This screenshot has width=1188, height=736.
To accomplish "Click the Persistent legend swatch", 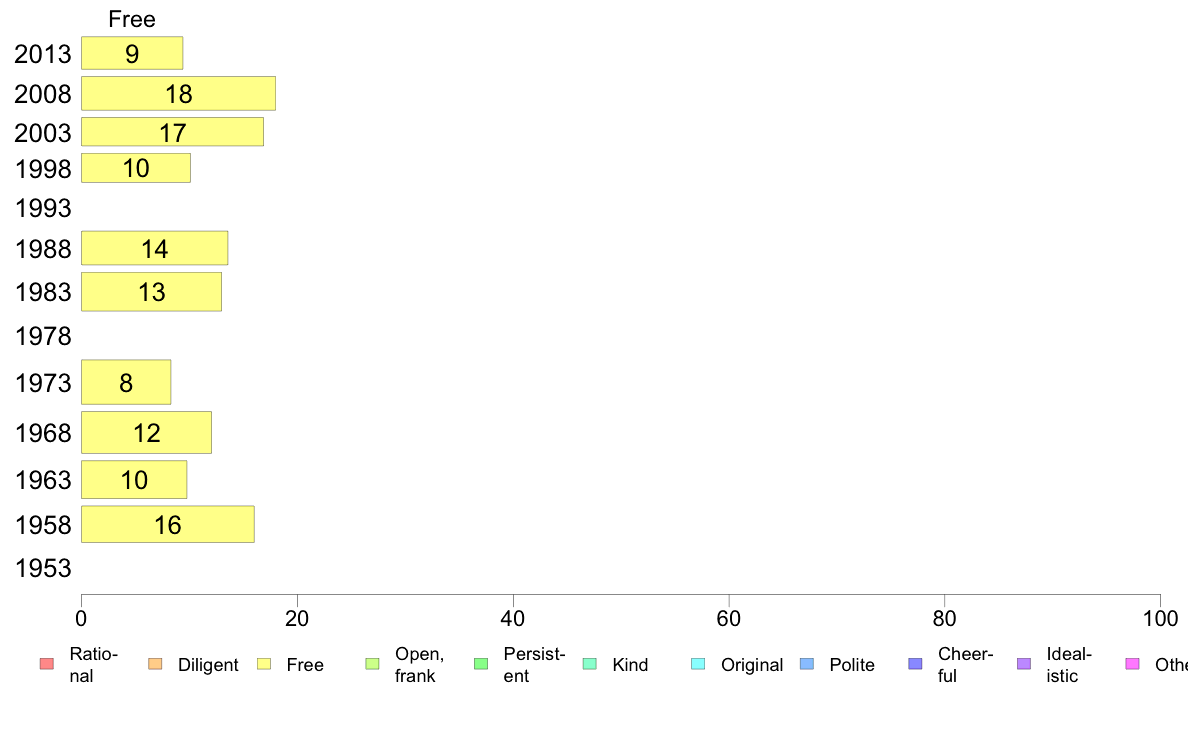I will click(481, 664).
